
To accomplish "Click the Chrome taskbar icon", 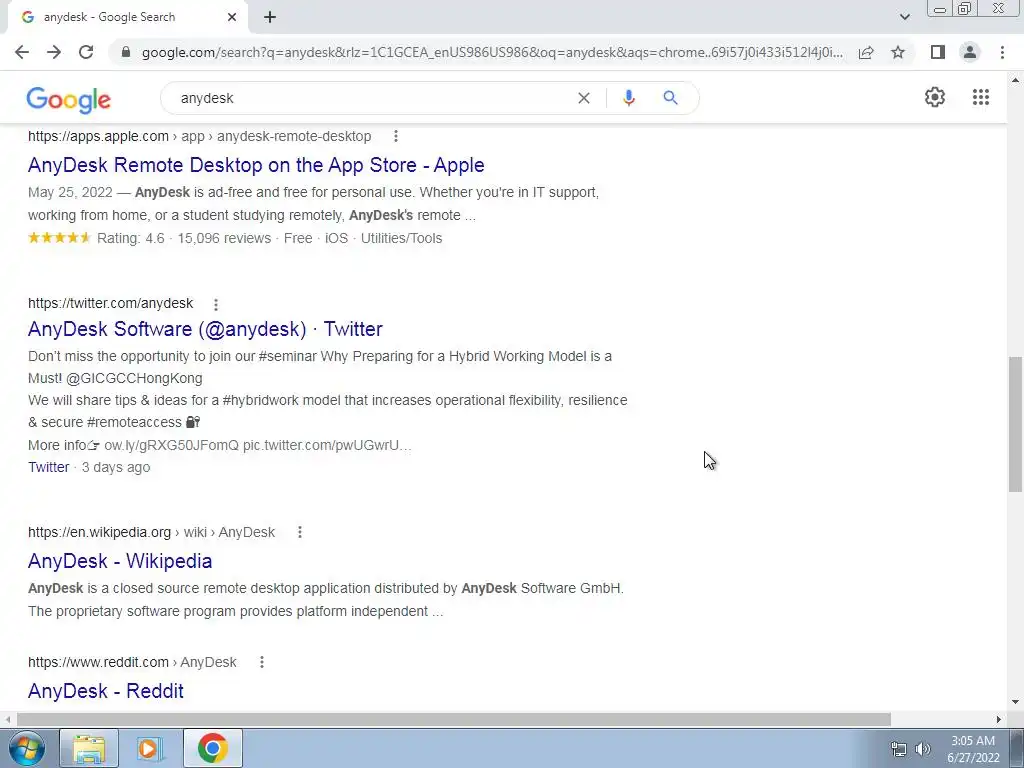I will [x=212, y=748].
